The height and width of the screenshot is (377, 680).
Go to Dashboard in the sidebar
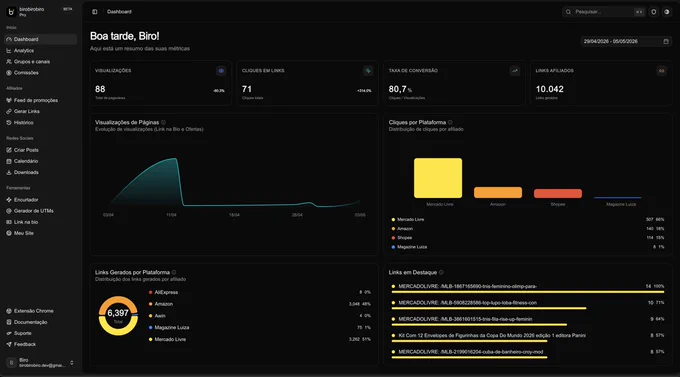point(40,39)
